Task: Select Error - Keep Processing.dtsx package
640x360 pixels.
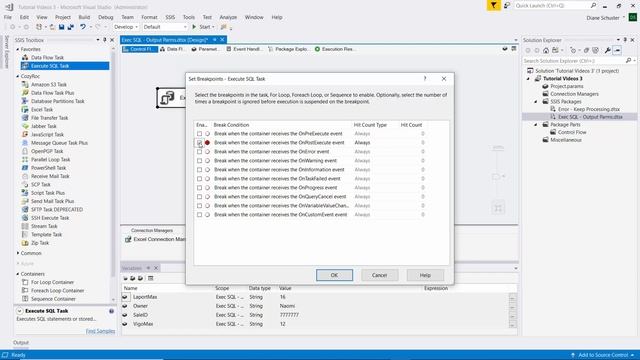Action: 589,109
